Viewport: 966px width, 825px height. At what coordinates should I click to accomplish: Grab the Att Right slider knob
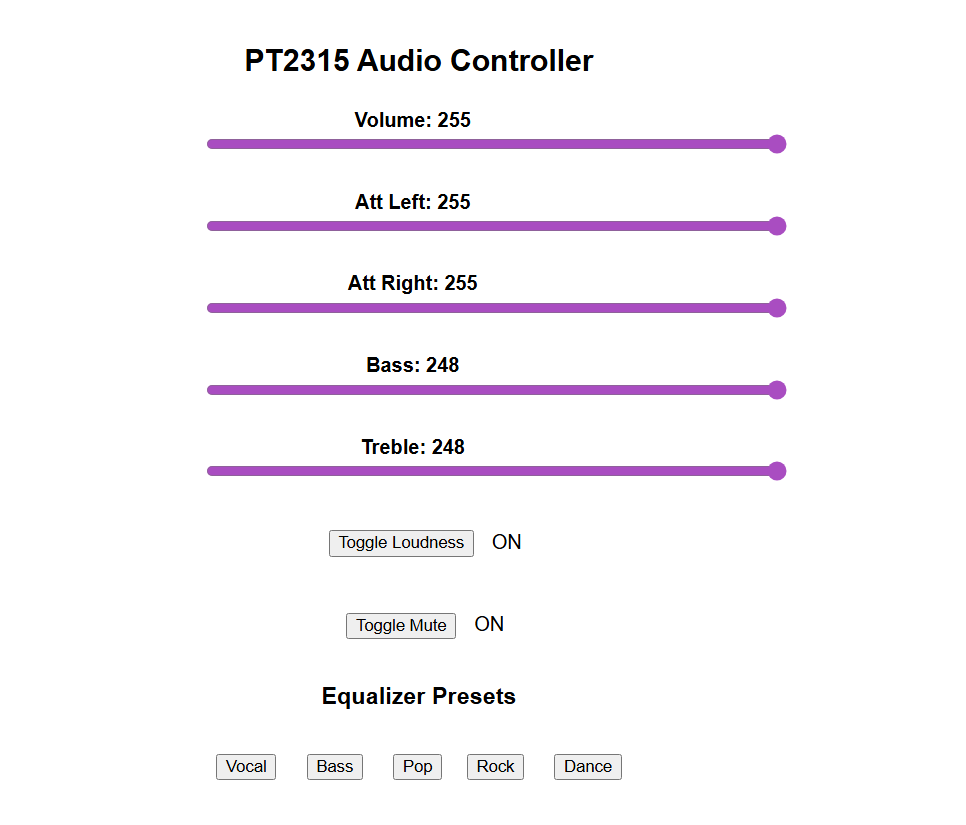[x=777, y=308]
